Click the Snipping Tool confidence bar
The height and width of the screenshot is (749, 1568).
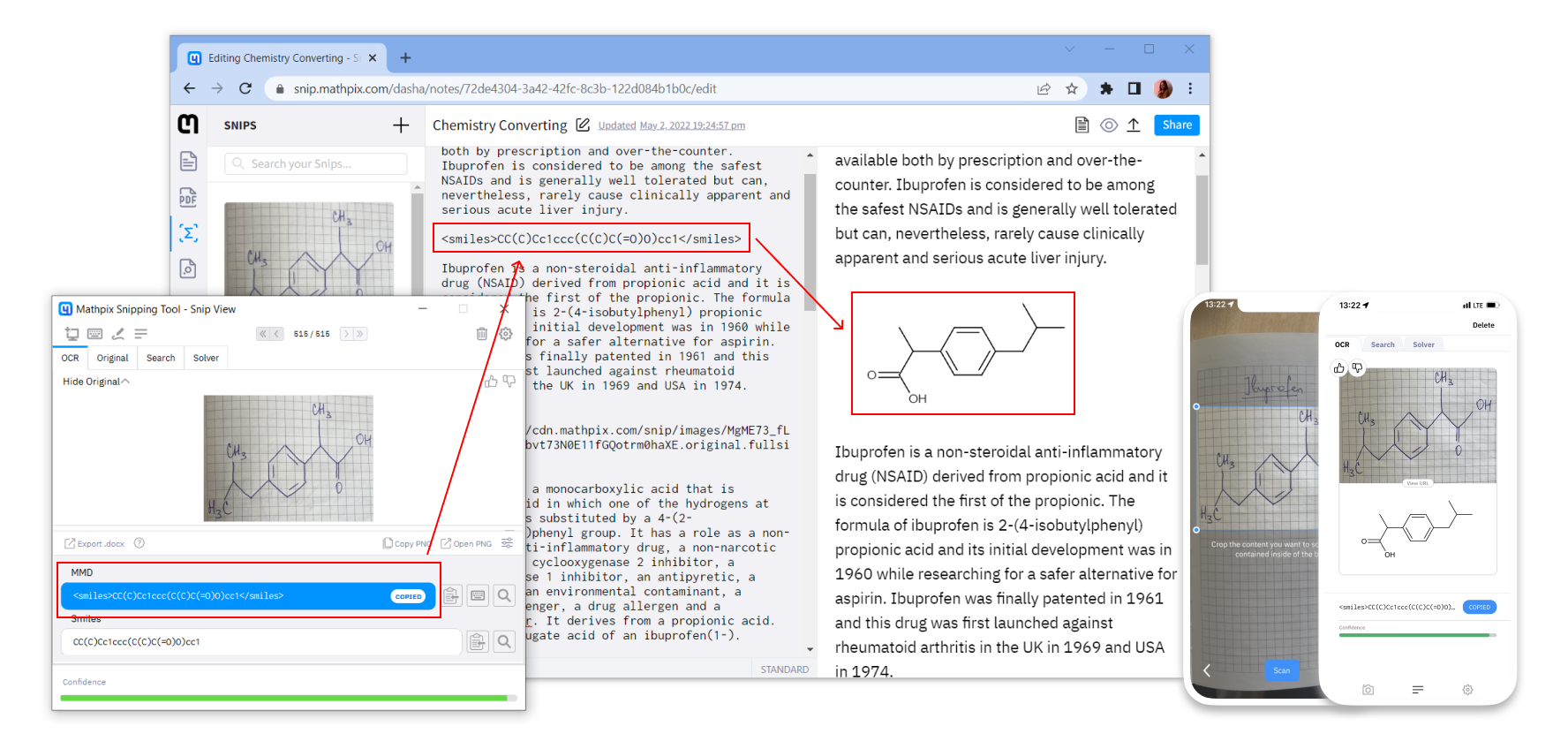point(288,698)
